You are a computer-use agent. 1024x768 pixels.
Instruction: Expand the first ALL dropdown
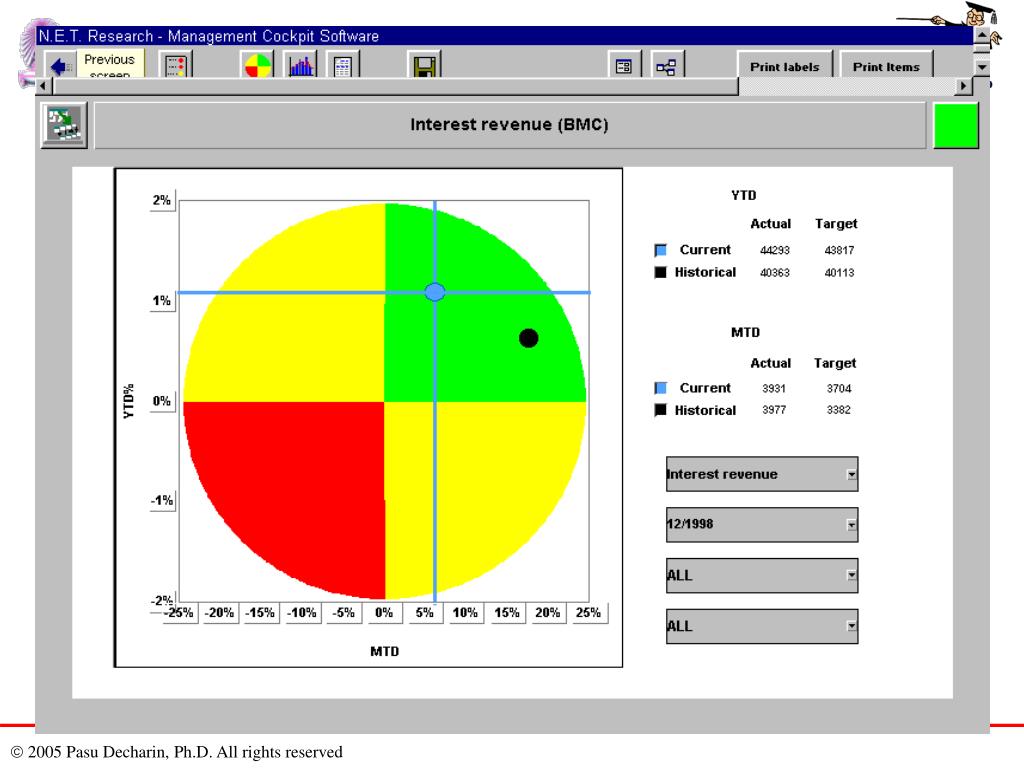(852, 575)
